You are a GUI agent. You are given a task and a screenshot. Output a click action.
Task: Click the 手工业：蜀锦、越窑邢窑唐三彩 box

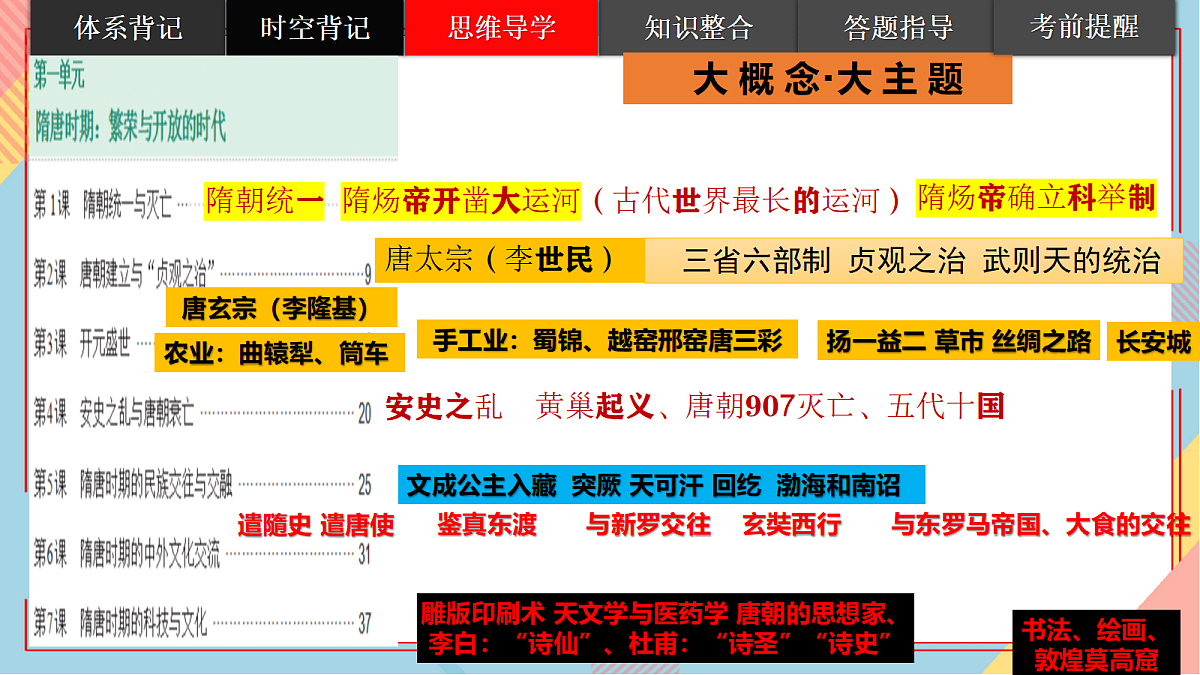pyautogui.click(x=607, y=340)
